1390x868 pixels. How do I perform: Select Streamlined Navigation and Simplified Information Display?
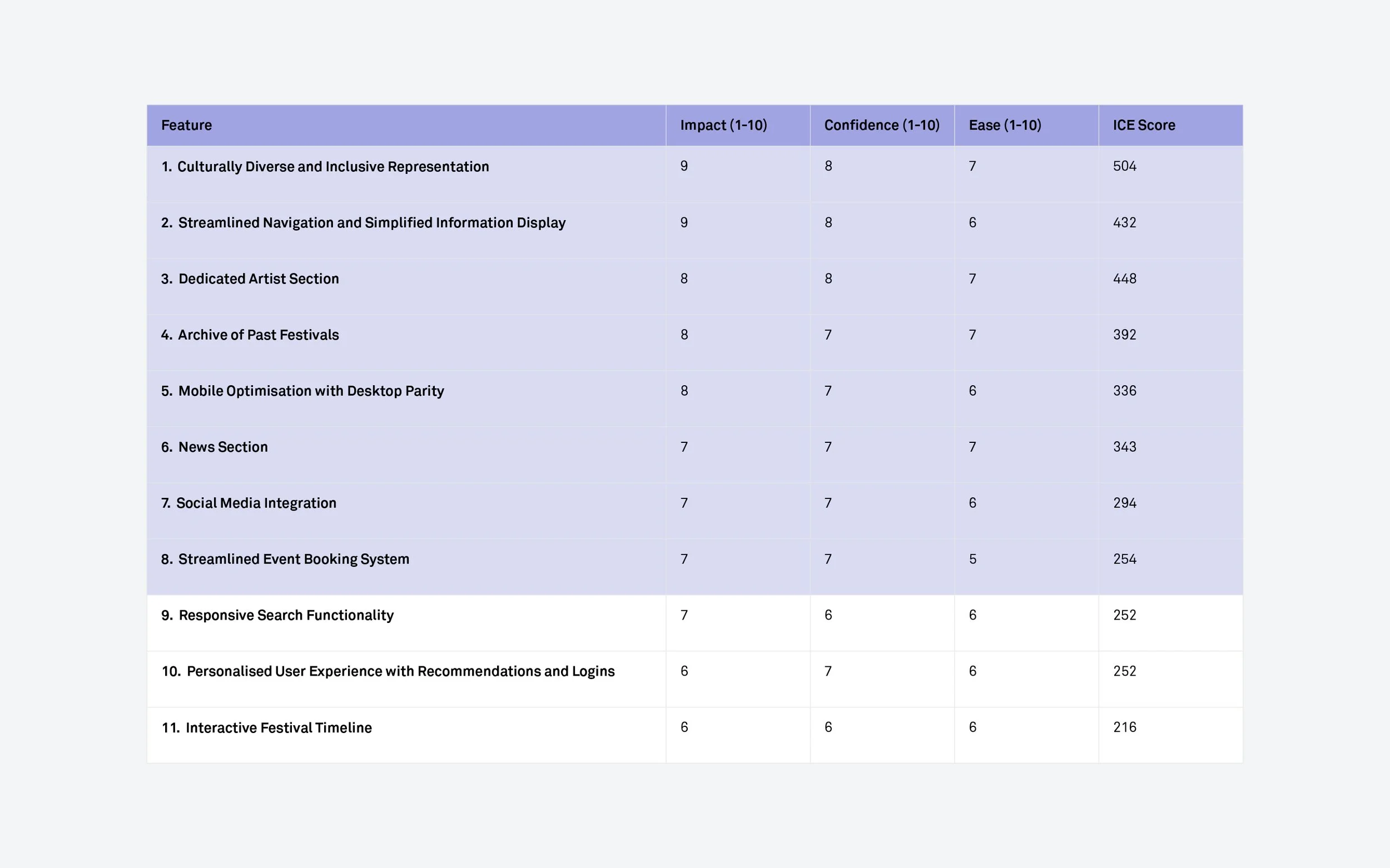tap(371, 223)
